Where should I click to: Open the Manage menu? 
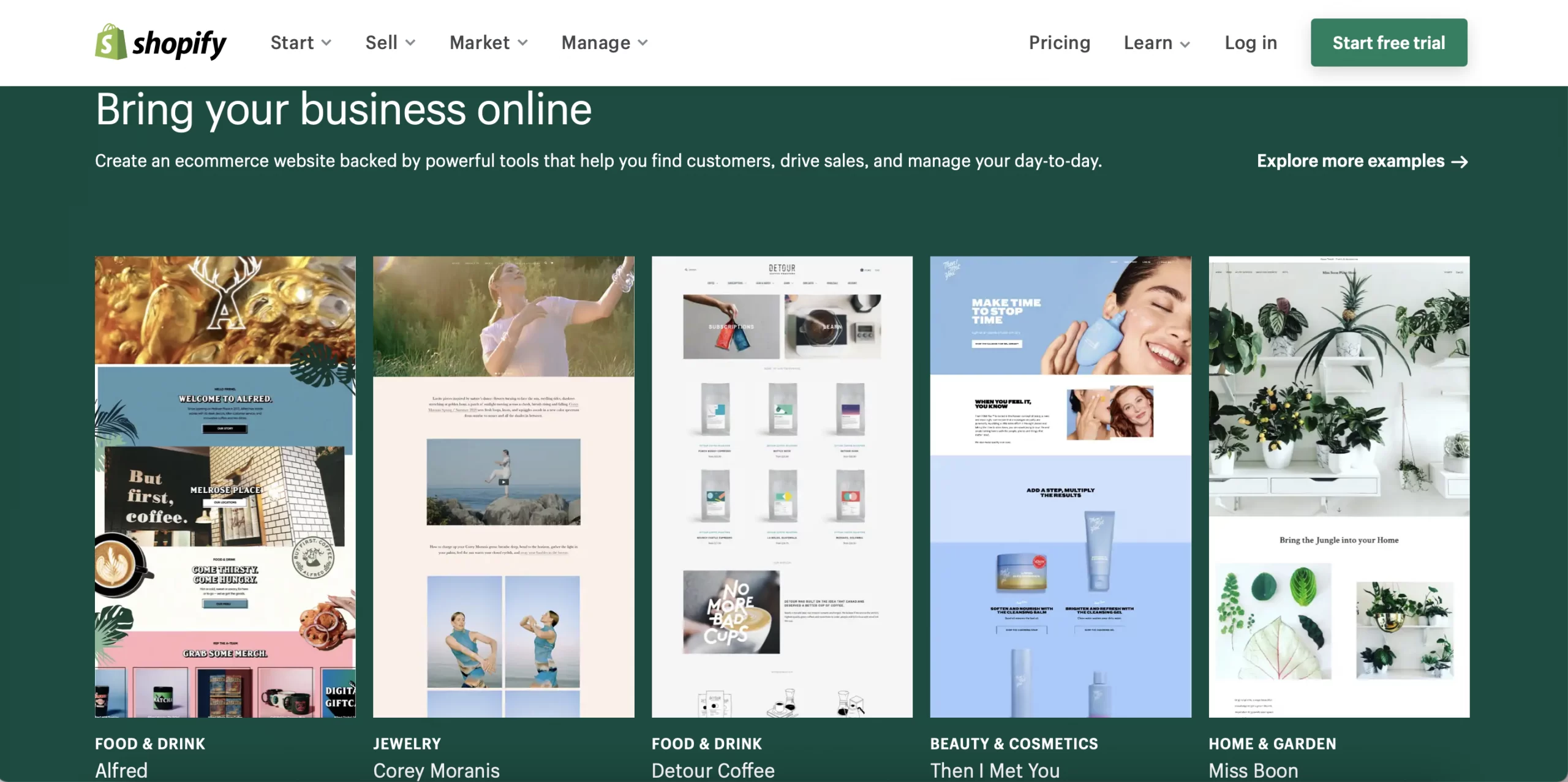click(x=605, y=42)
